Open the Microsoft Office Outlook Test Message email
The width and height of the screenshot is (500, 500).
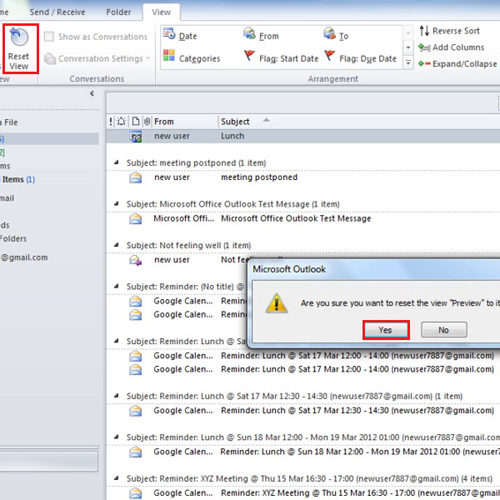(303, 219)
